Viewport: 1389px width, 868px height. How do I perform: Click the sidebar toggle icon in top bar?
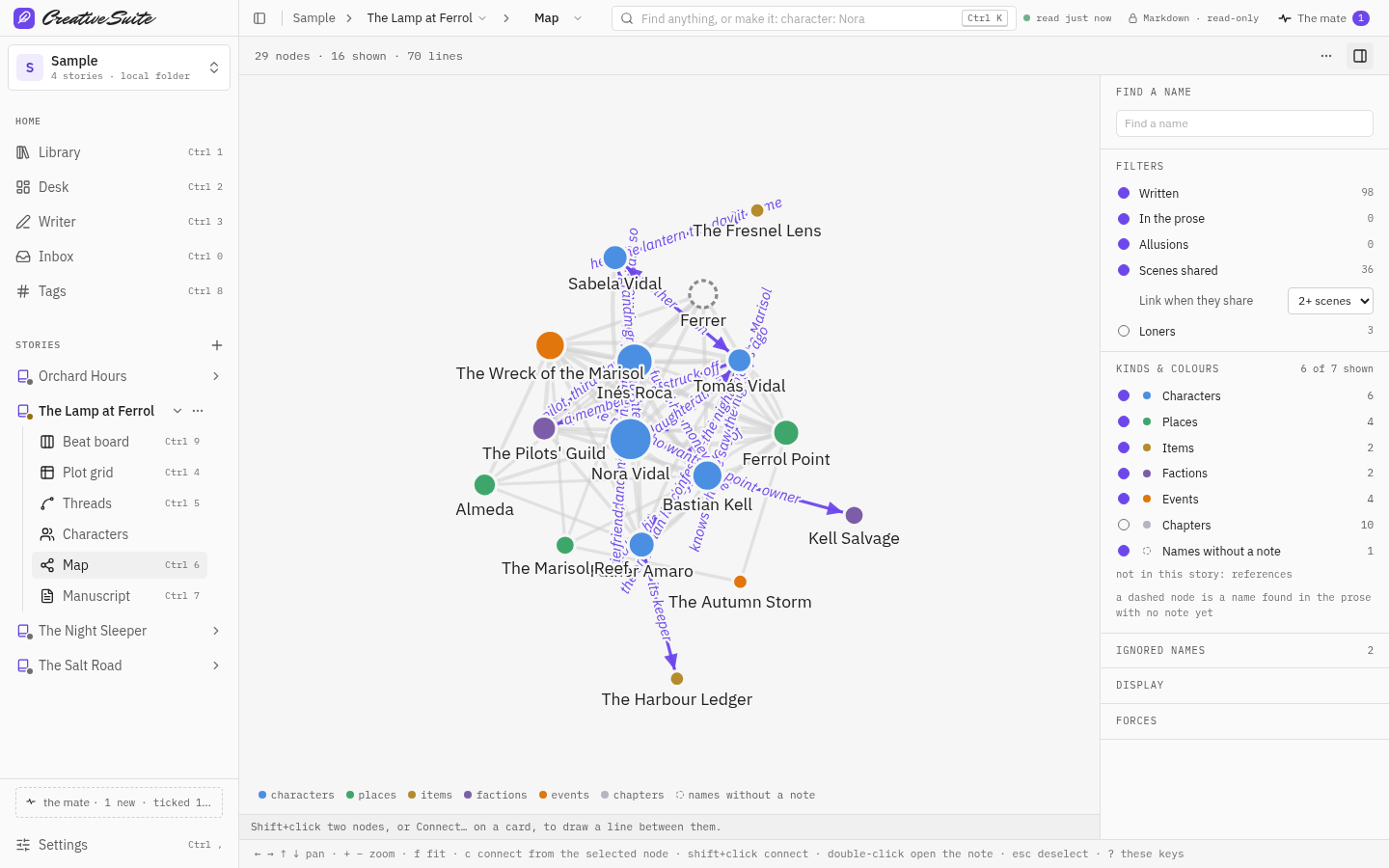click(x=259, y=18)
